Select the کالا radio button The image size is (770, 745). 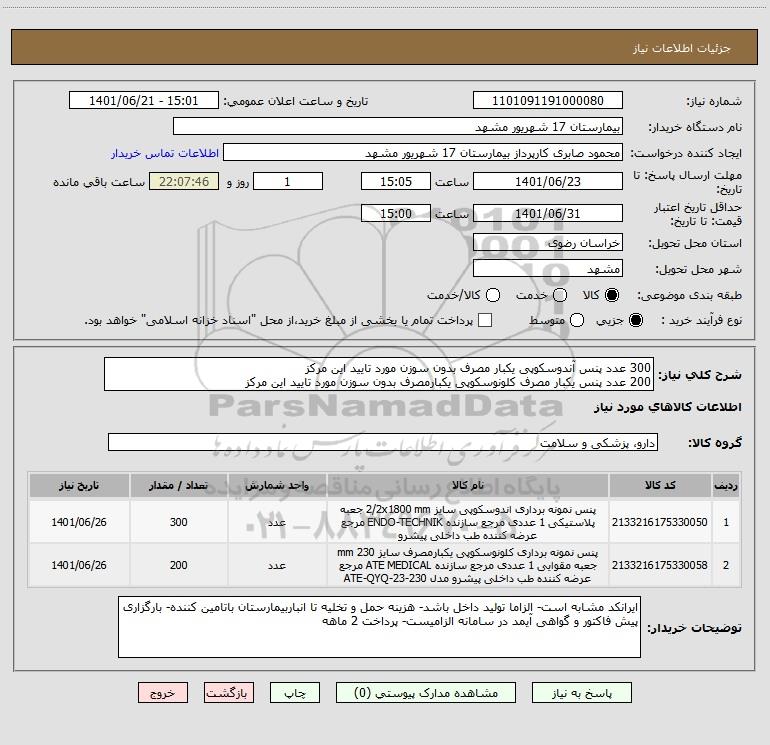pos(612,295)
